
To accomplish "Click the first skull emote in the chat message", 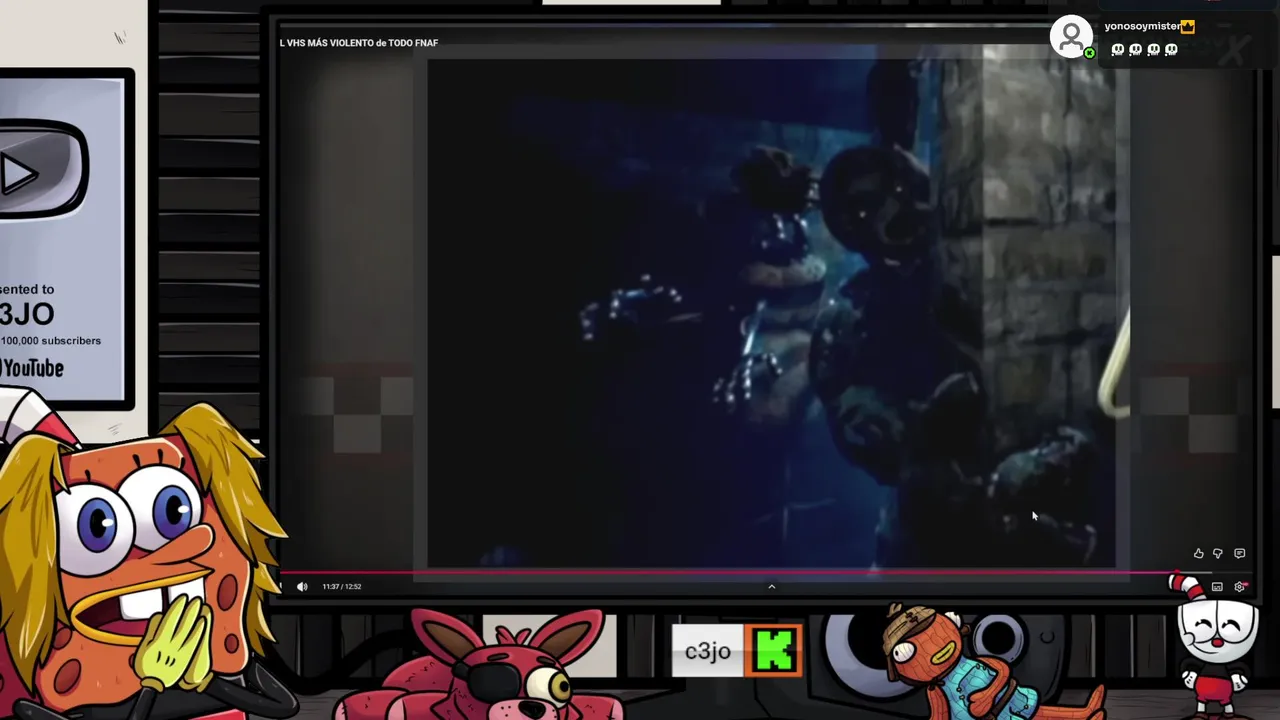I will click(1118, 49).
